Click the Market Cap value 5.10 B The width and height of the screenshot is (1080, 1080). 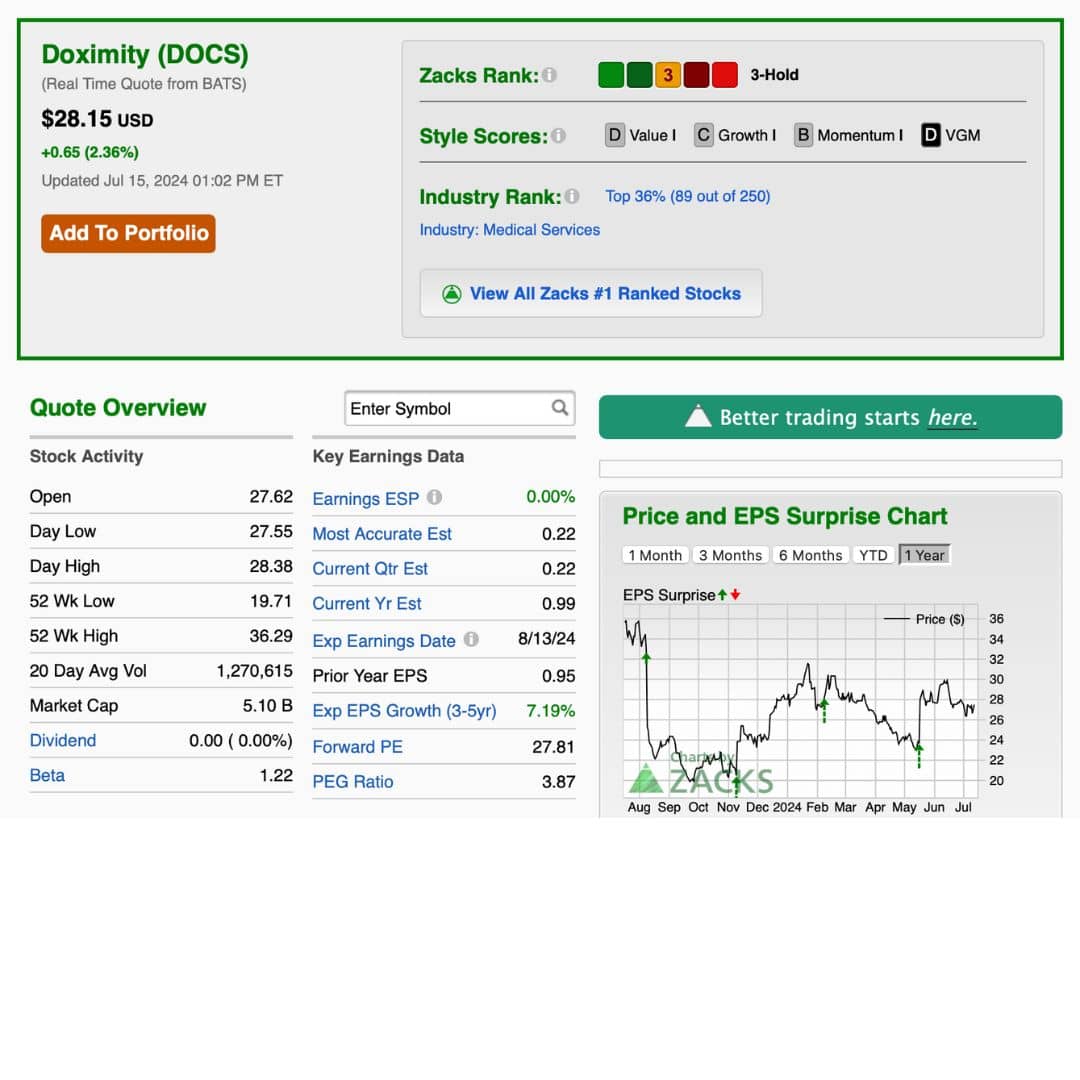267,706
